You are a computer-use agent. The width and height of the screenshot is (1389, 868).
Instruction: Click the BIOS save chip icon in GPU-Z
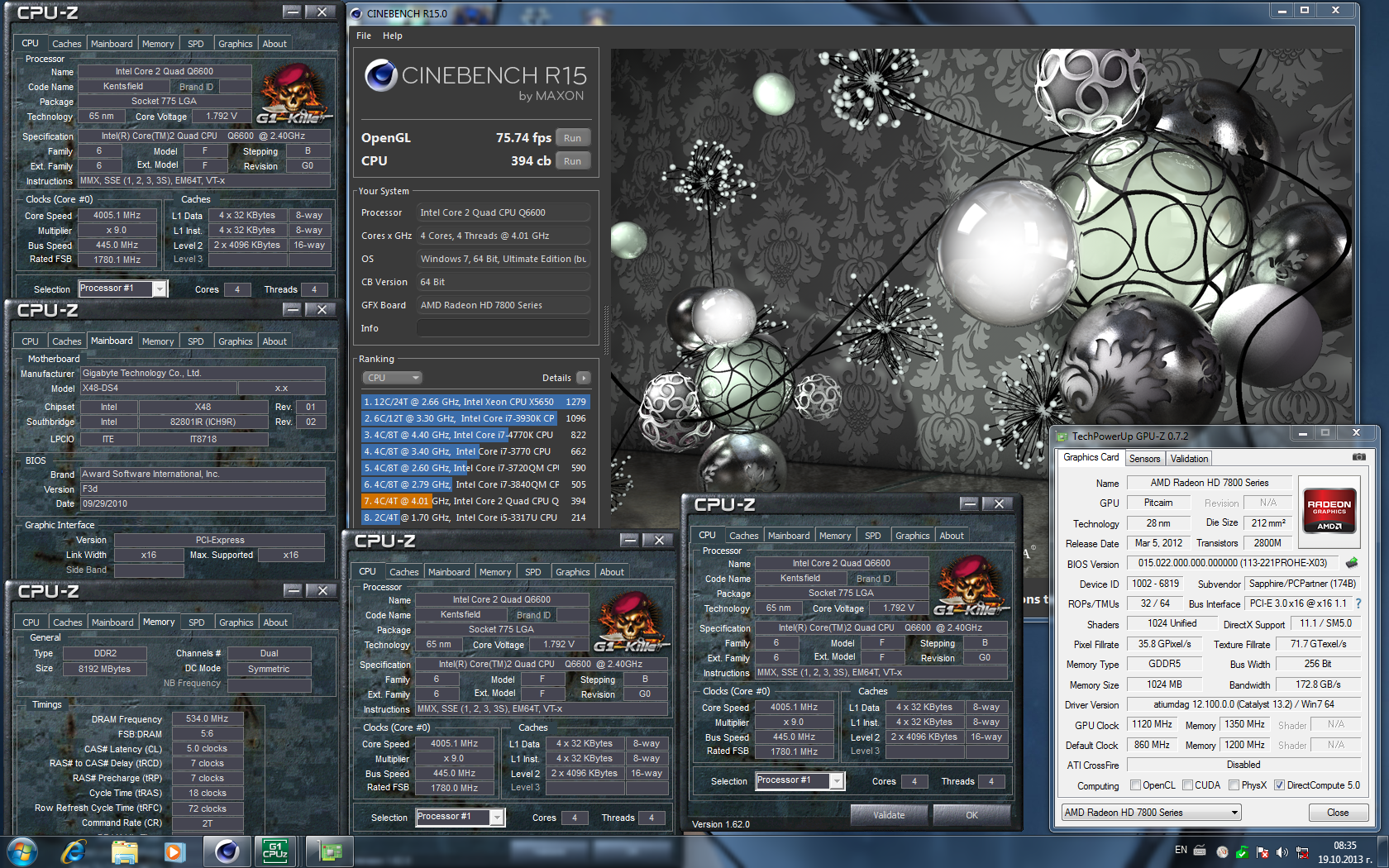[x=1352, y=563]
